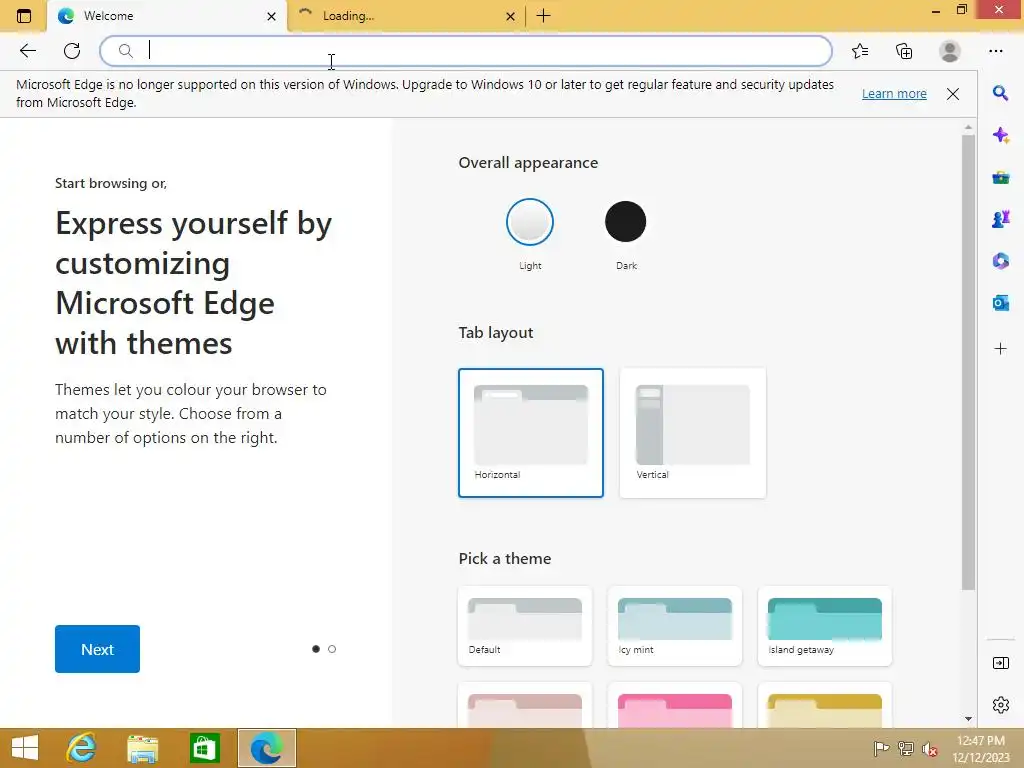Click scrollbar down arrow
The height and width of the screenshot is (768, 1024).
(968, 719)
